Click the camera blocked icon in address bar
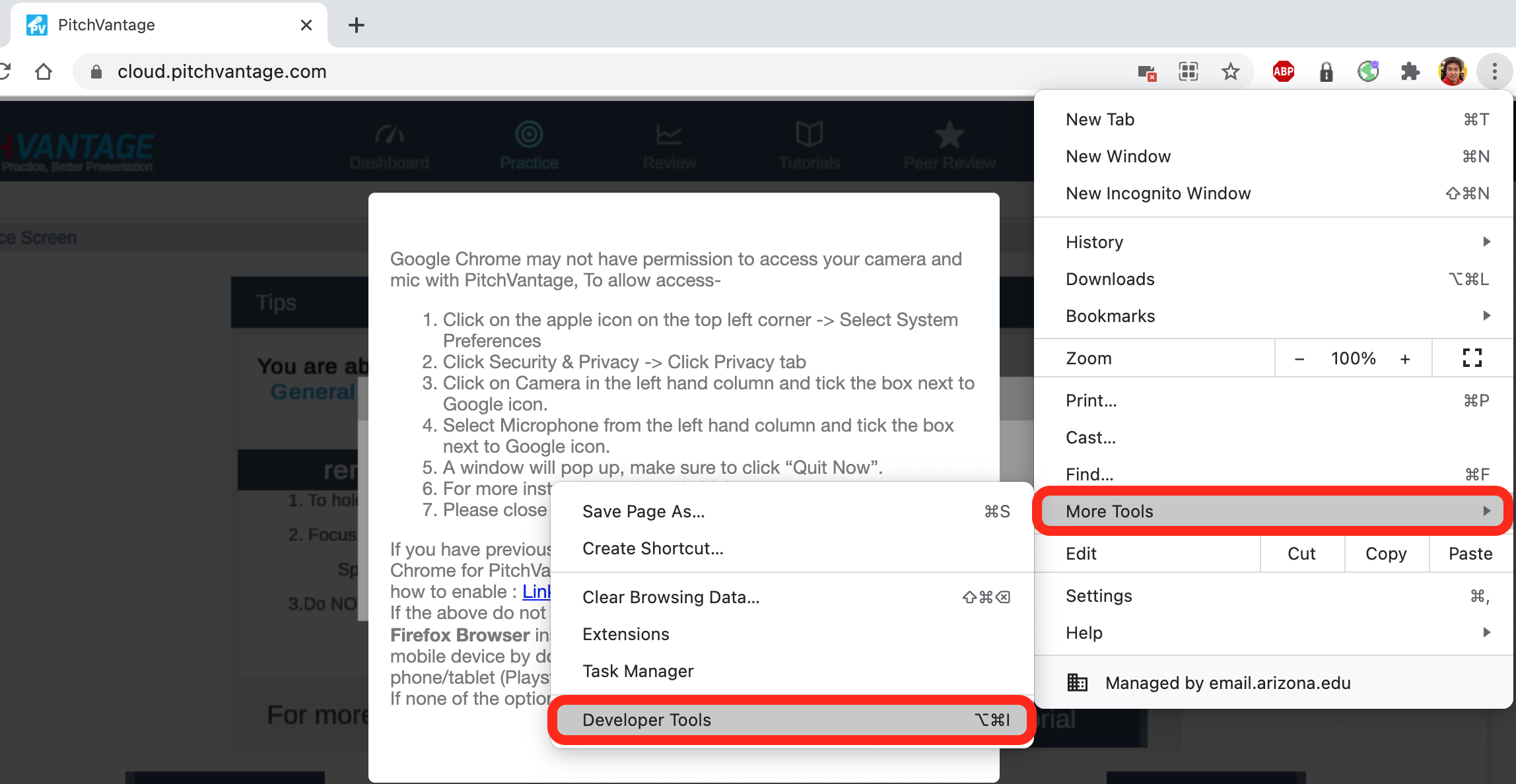This screenshot has width=1516, height=784. click(1147, 72)
